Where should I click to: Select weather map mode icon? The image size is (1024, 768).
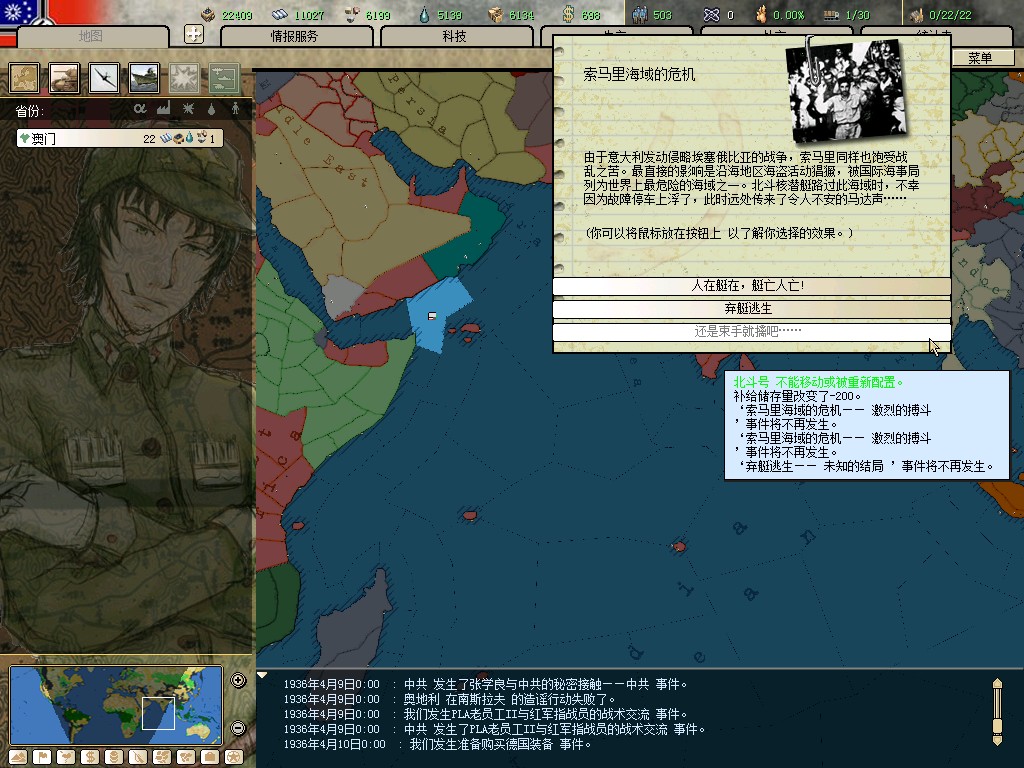(66, 758)
